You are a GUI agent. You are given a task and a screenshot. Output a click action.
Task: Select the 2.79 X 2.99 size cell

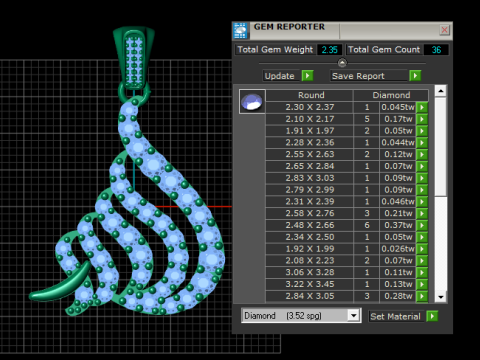tap(309, 190)
